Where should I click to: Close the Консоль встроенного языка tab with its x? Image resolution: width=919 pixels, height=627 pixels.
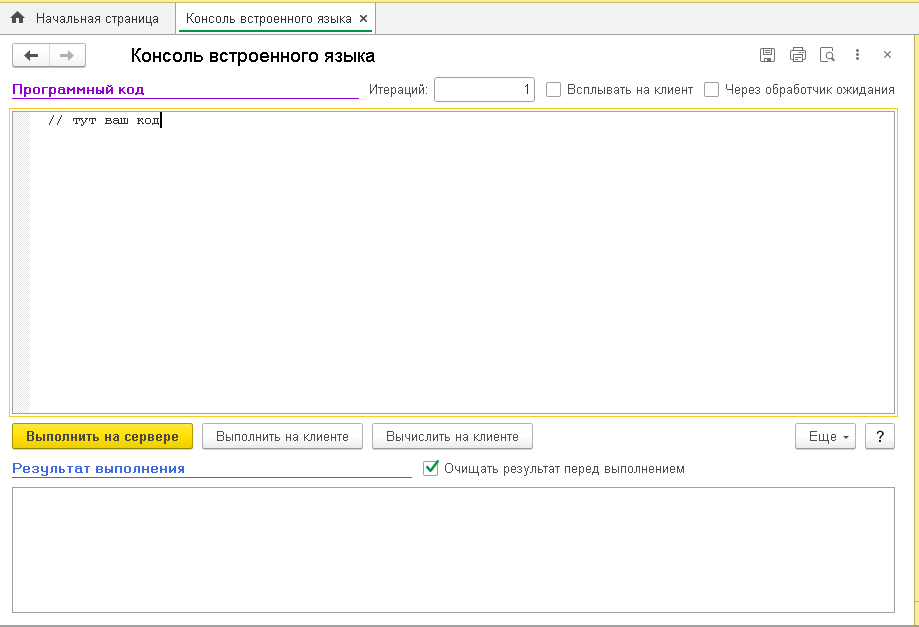[363, 18]
